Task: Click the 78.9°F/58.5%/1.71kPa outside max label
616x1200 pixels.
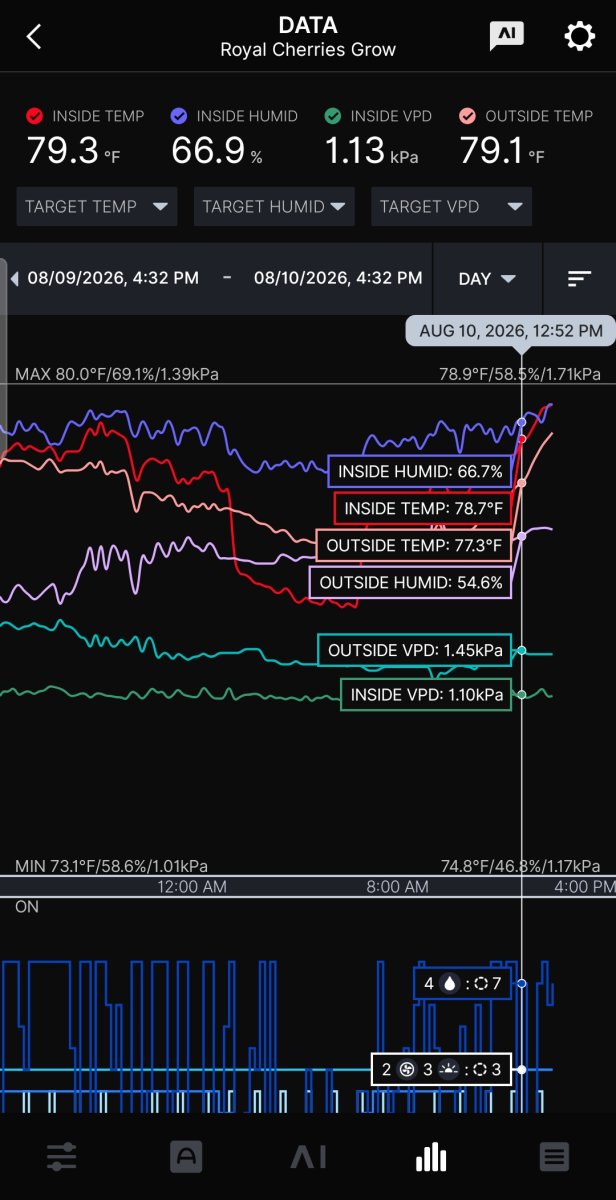Action: 520,374
